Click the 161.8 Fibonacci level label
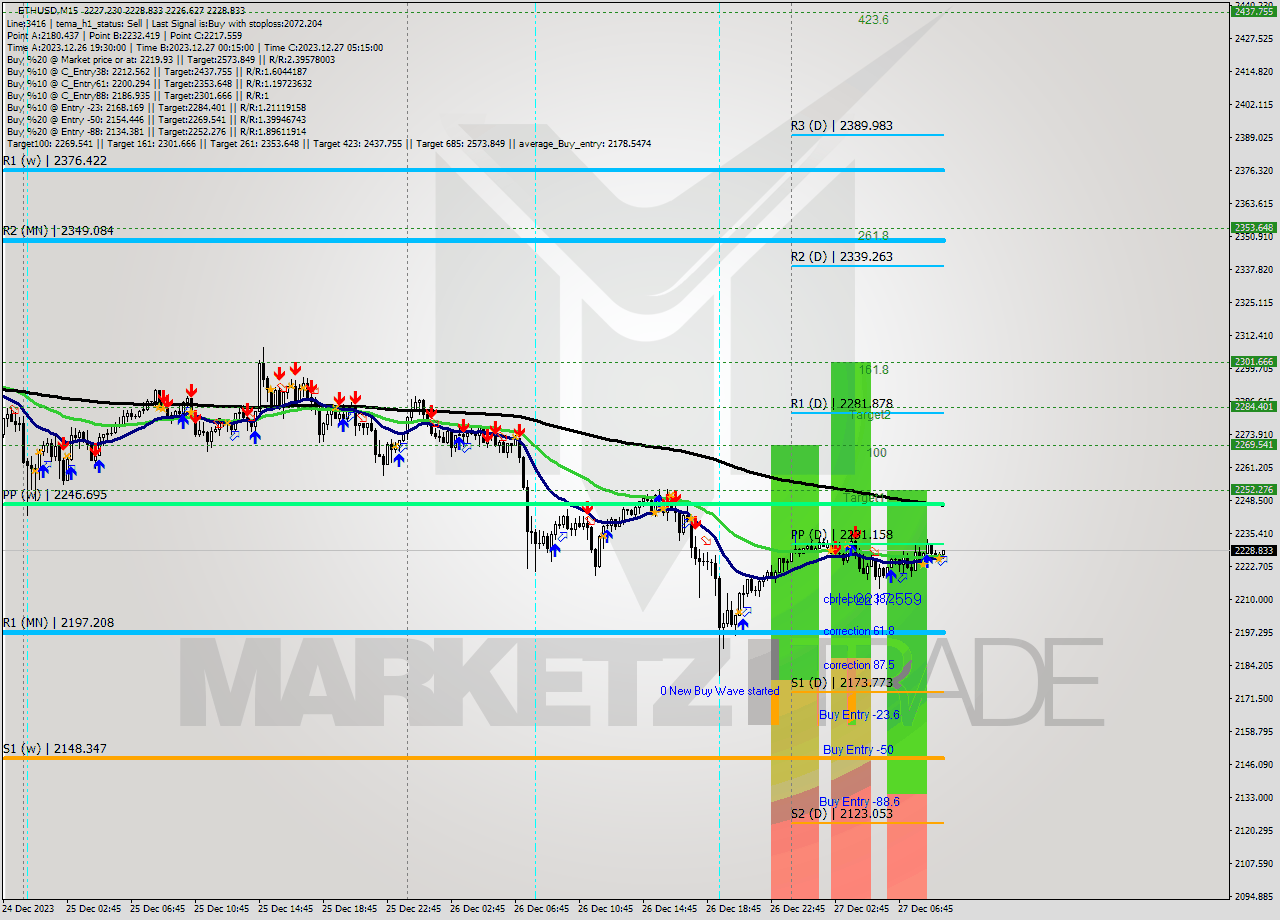 coord(873,370)
